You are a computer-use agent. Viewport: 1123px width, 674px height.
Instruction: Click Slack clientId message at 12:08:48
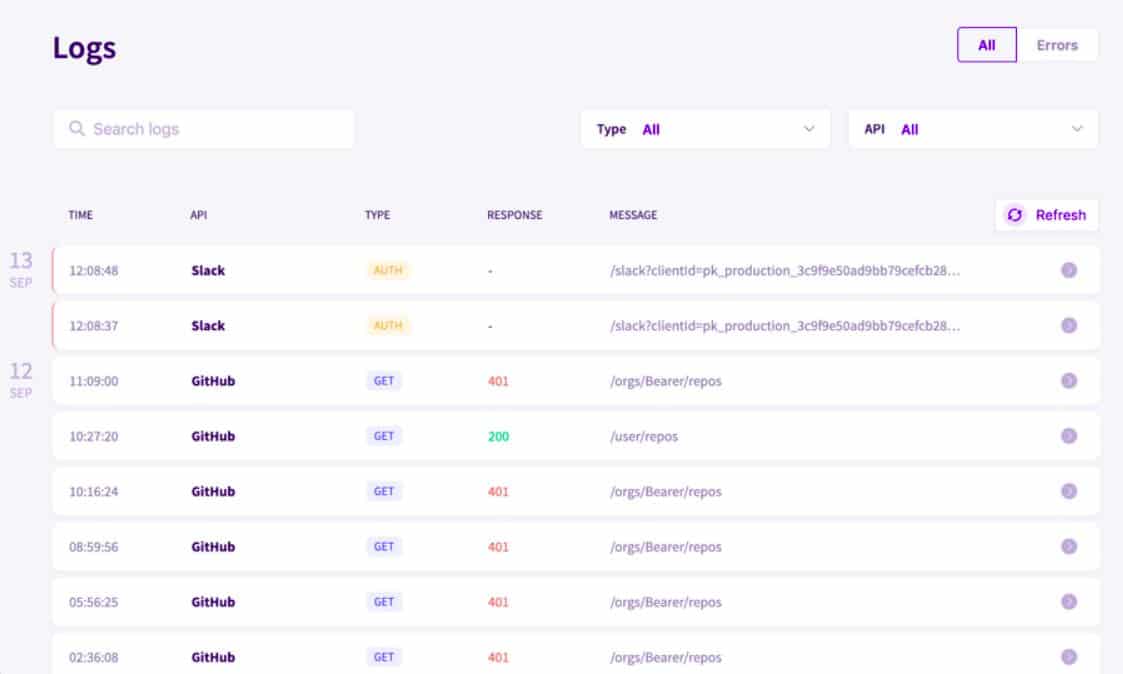pos(785,270)
